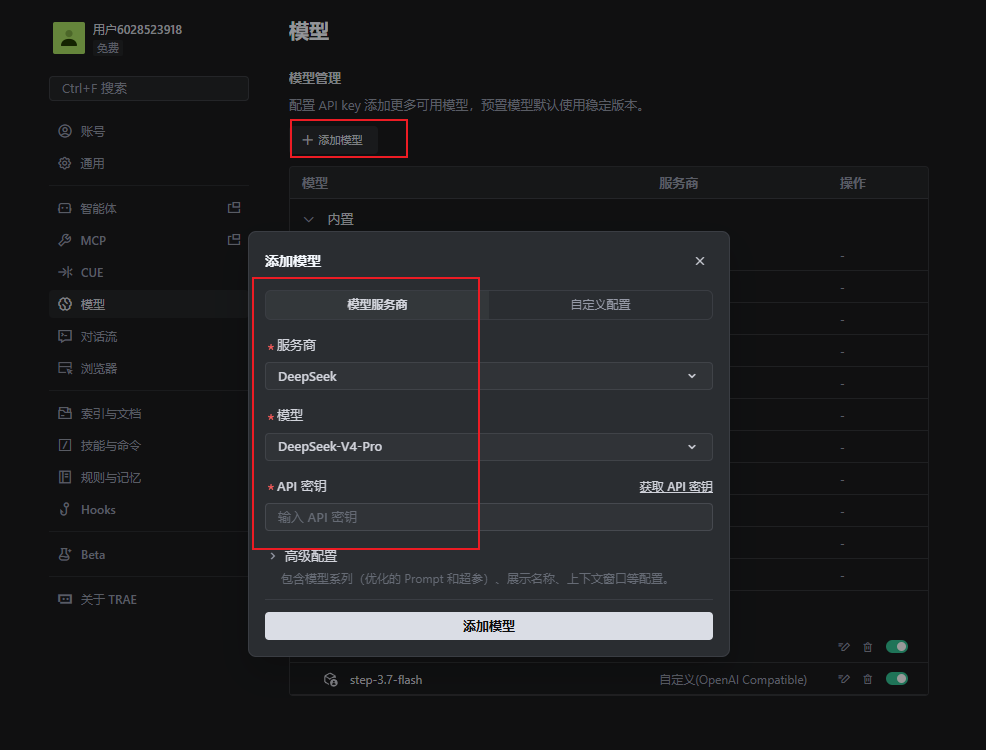Click the 免费 plan badge
Screen dimensions: 986x750
coord(108,48)
